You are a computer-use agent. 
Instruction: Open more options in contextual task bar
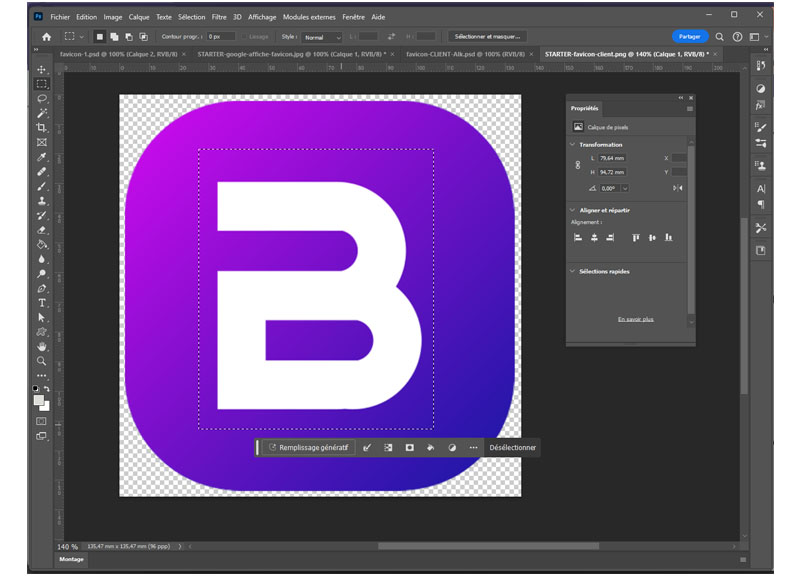pyautogui.click(x=473, y=447)
